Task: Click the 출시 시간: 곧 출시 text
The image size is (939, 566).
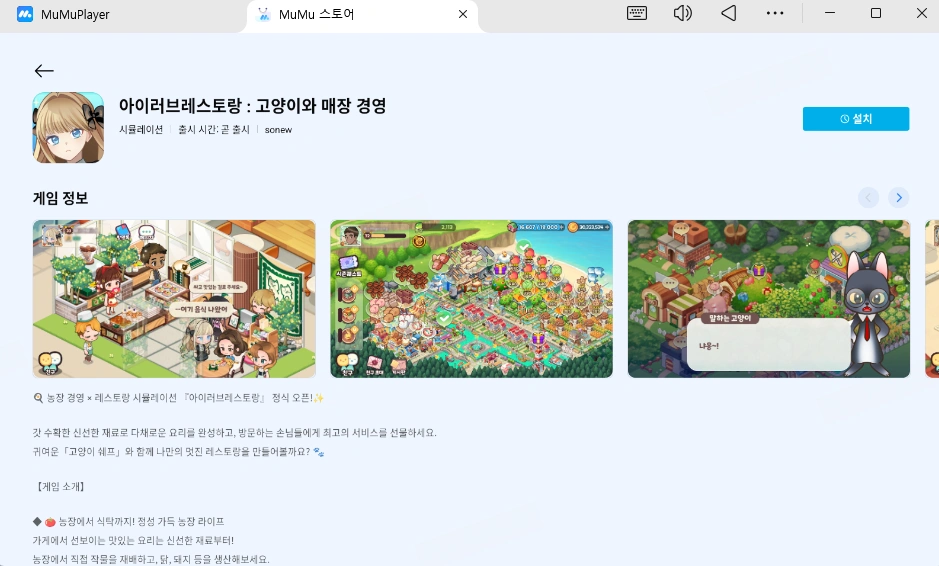Action: 214,129
